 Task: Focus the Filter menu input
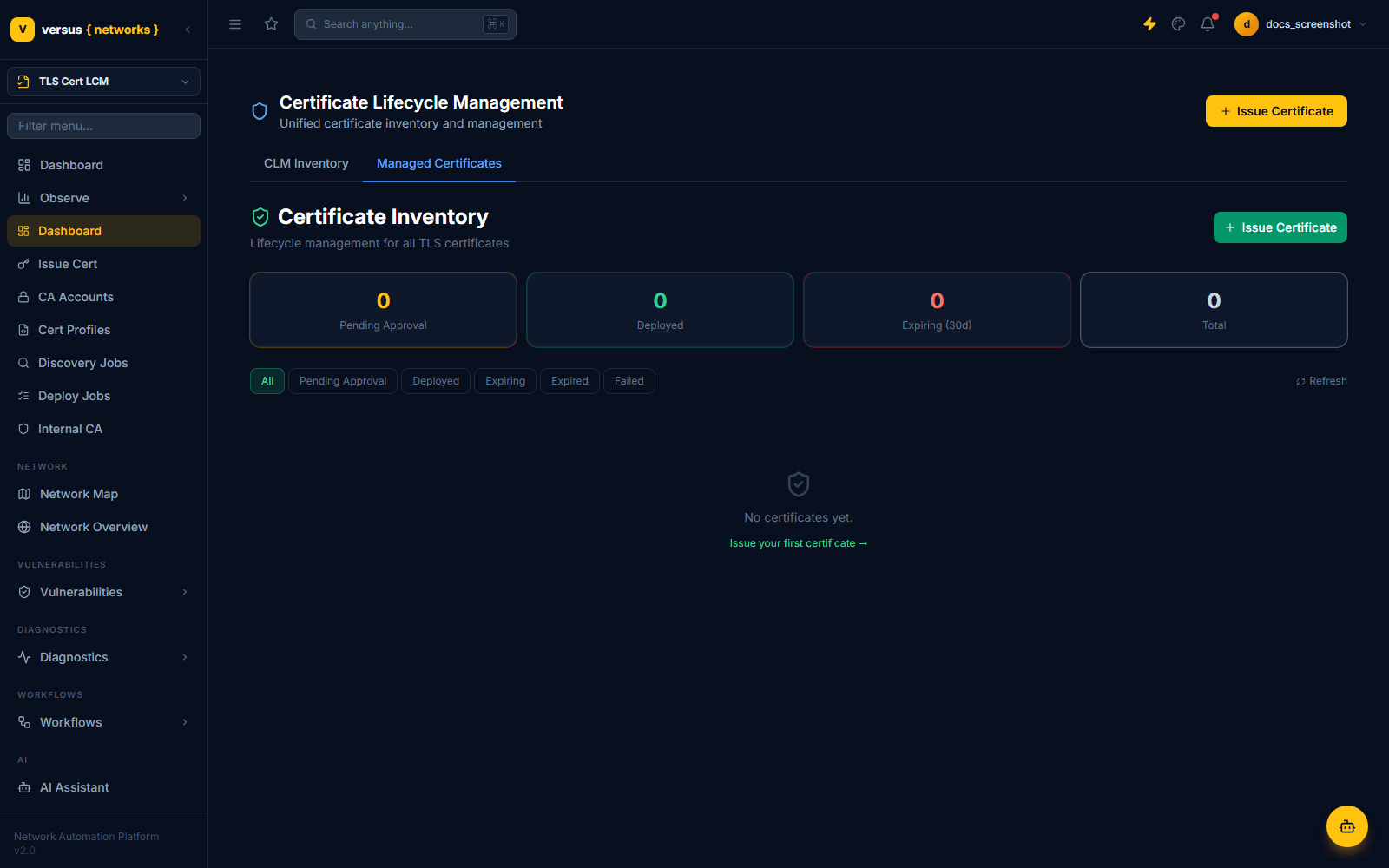(103, 126)
